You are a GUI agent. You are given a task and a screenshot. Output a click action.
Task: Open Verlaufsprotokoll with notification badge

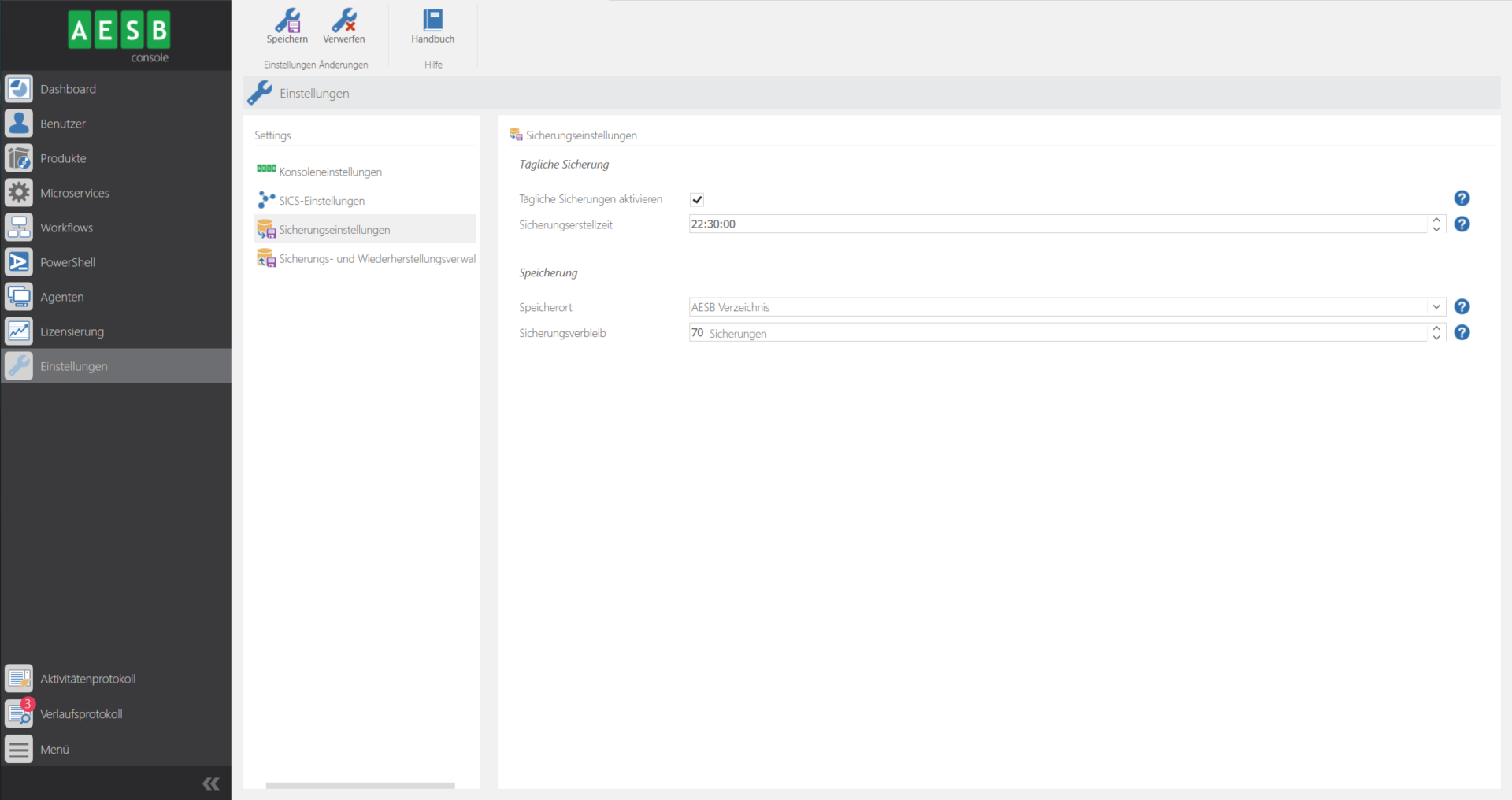20,713
